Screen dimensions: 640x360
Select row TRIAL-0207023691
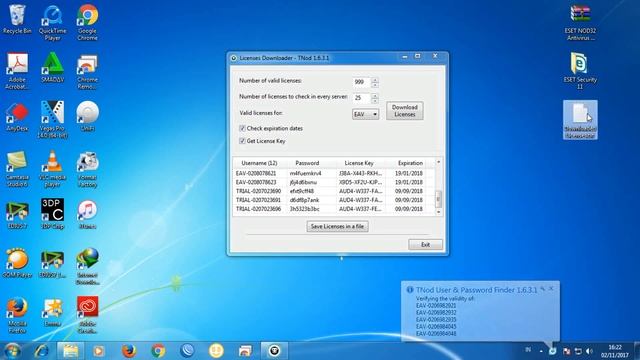pos(334,200)
